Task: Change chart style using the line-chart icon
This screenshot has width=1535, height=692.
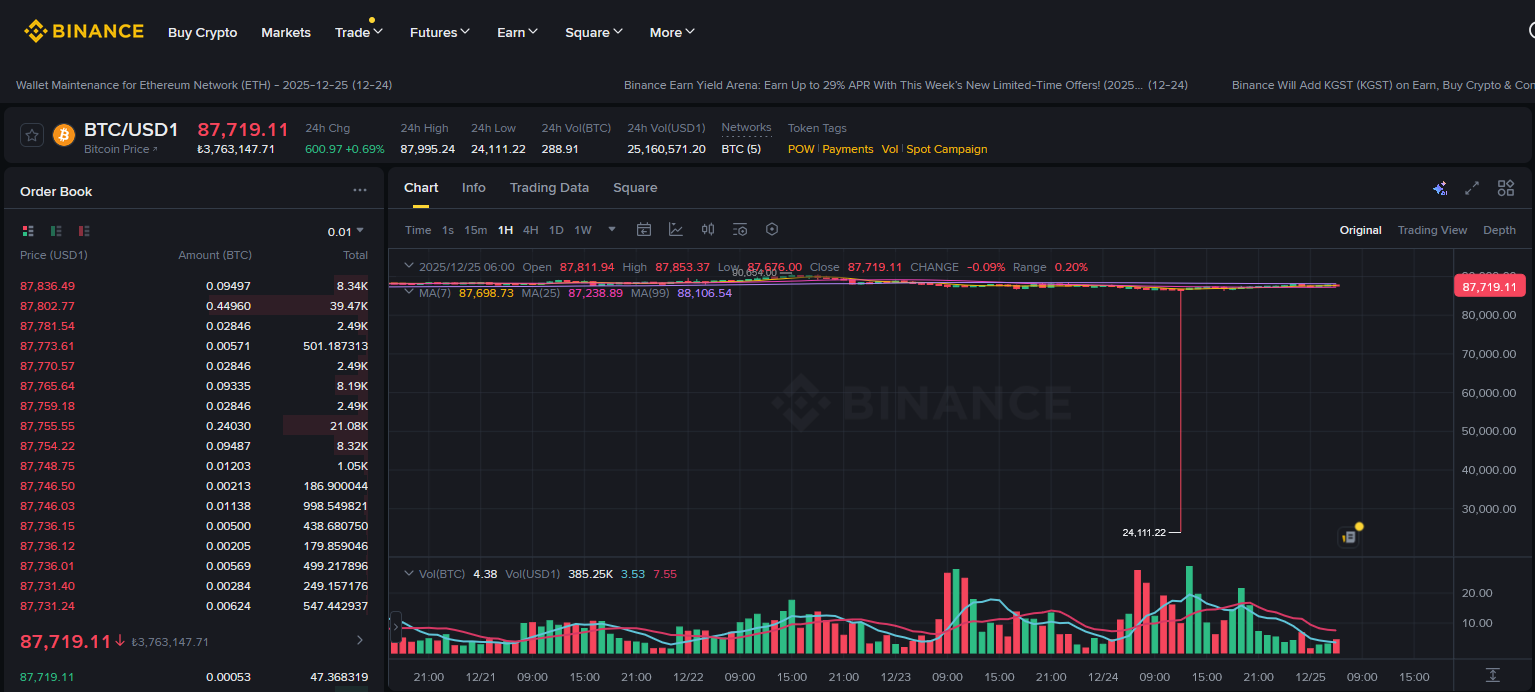Action: 676,229
